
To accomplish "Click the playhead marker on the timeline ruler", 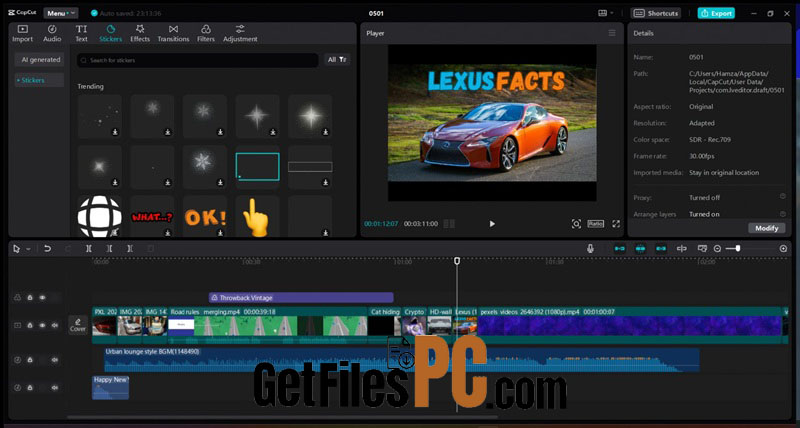I will (x=457, y=261).
